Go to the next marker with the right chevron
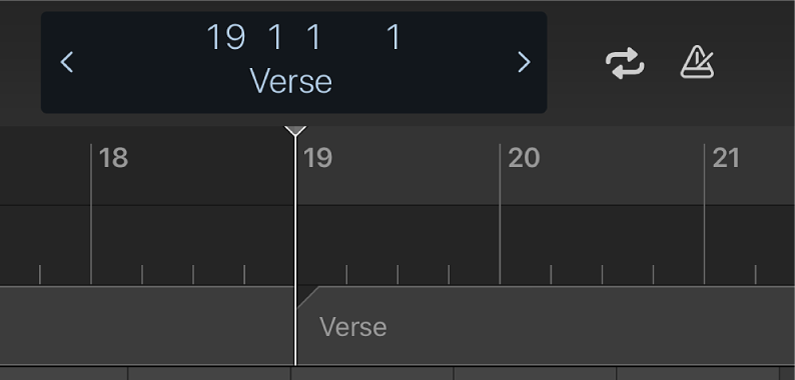The image size is (795, 380). coord(524,62)
